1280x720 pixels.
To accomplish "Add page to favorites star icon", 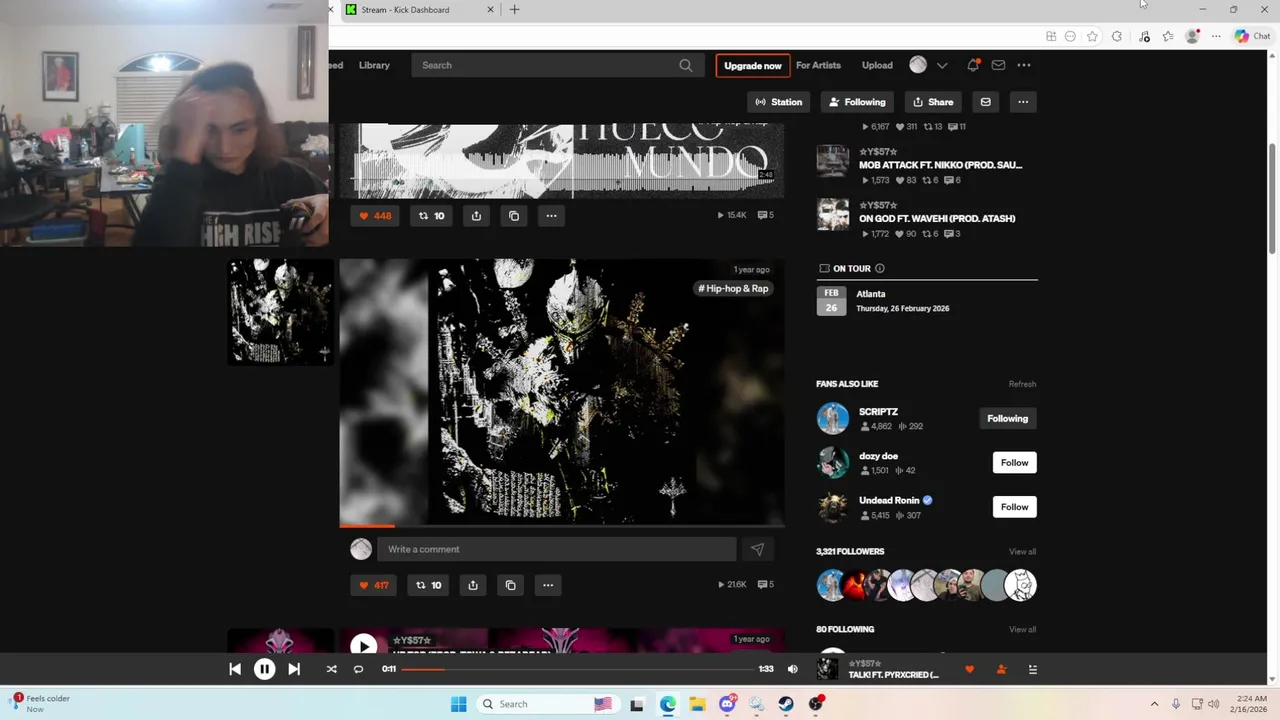I will point(1092,36).
